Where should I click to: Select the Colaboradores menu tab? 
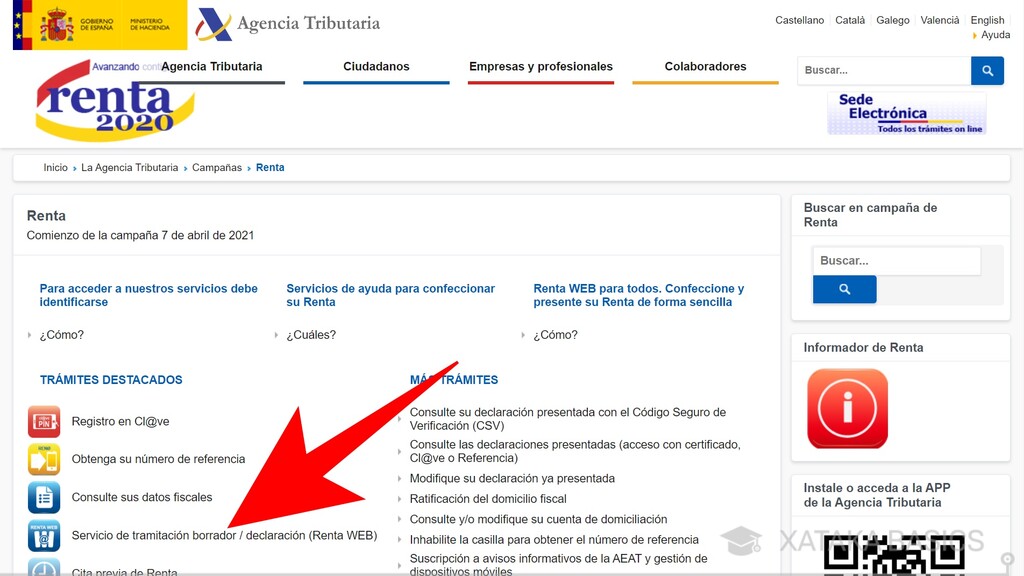[705, 67]
